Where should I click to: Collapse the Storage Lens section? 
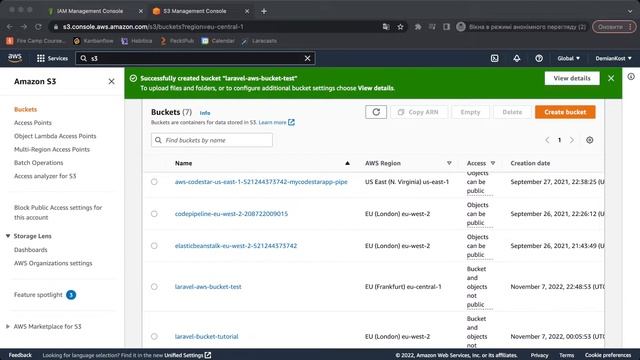(x=8, y=236)
